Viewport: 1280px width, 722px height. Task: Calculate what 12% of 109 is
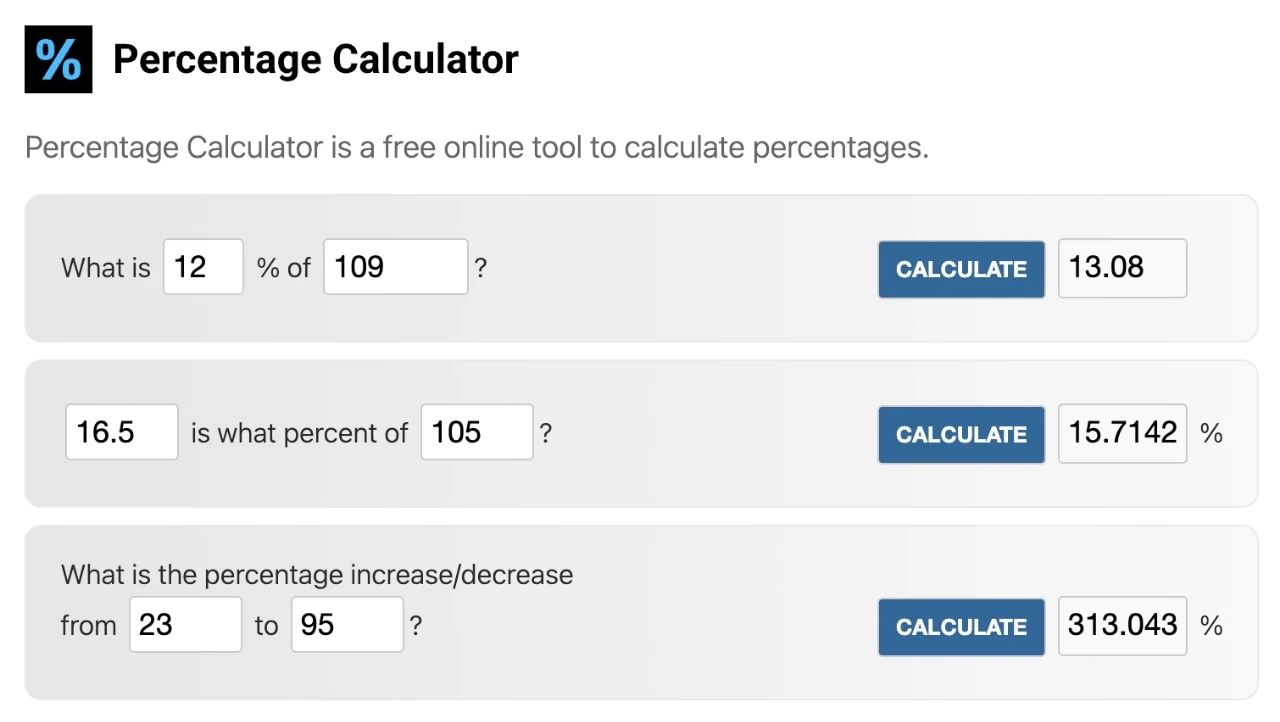961,269
